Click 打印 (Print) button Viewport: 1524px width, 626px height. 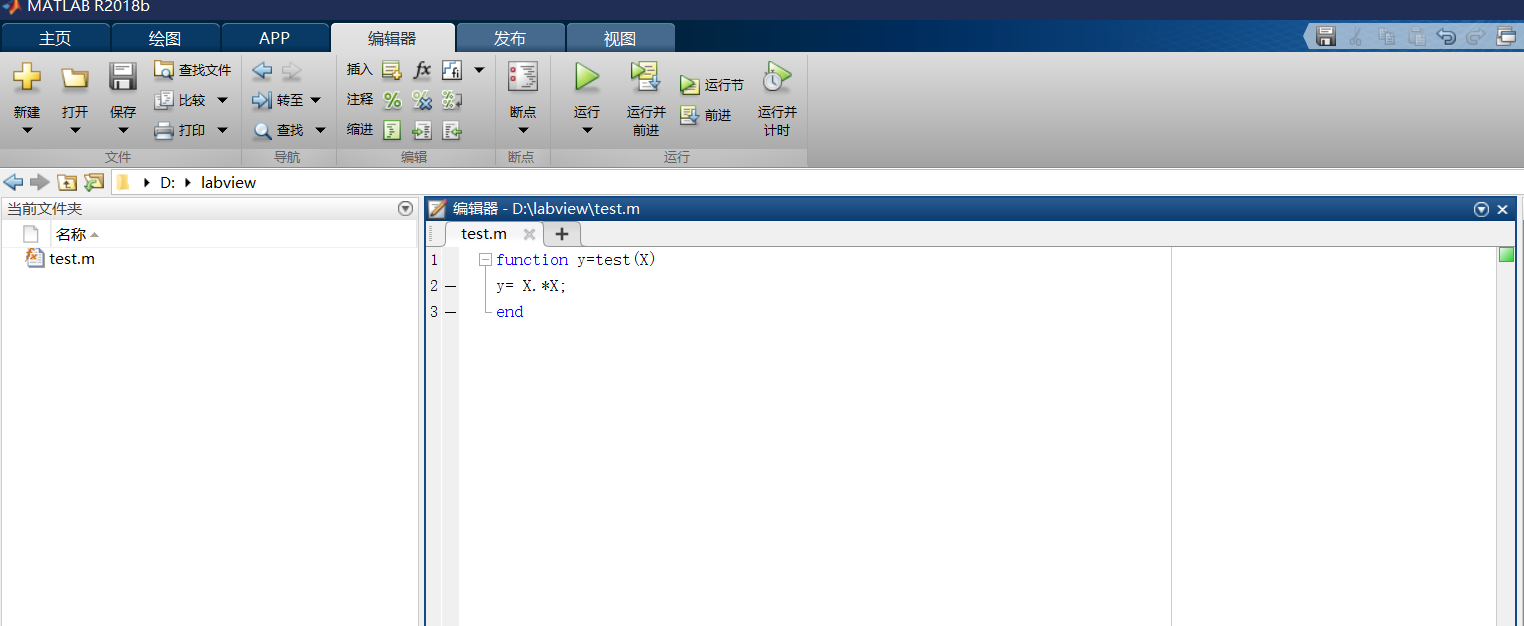point(181,130)
